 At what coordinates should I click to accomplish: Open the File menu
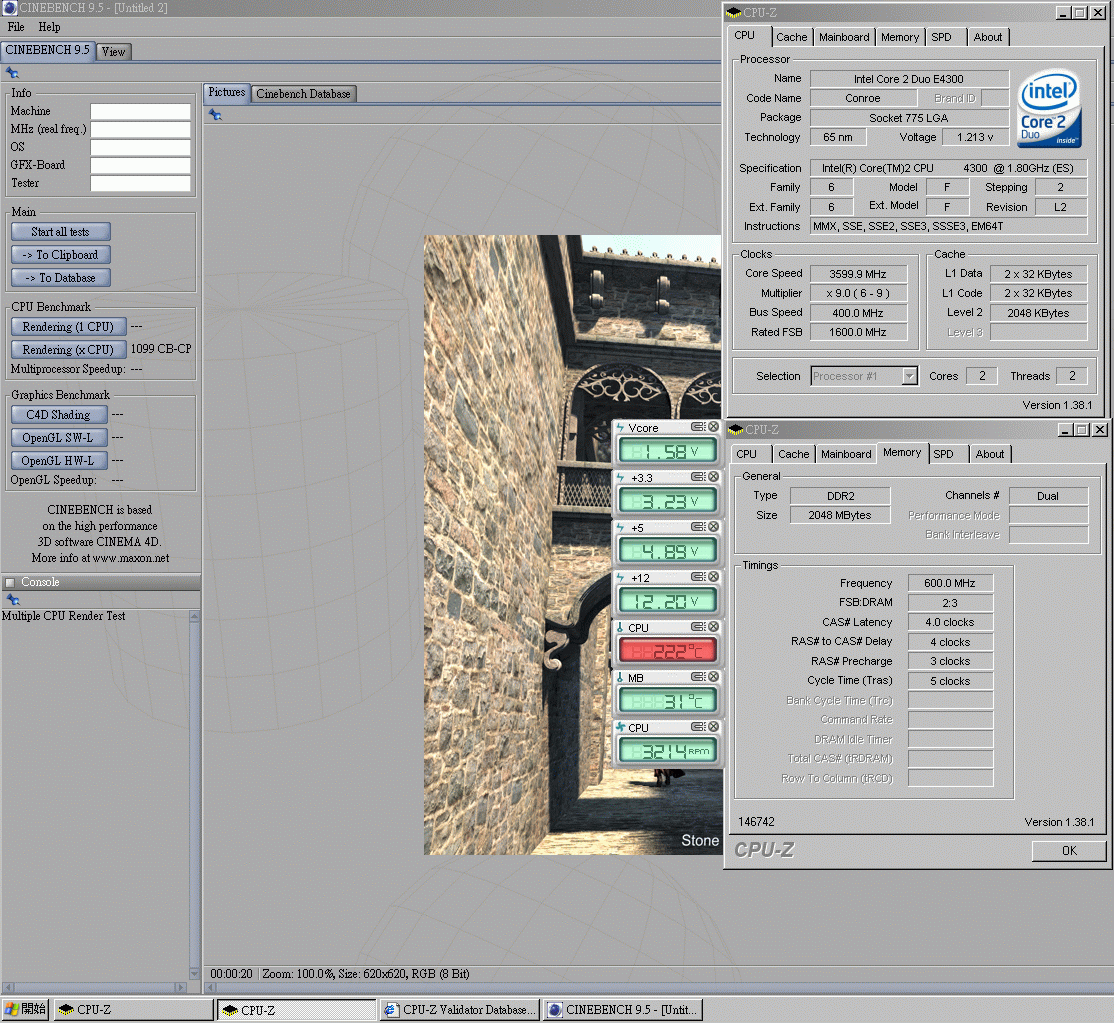(x=16, y=27)
